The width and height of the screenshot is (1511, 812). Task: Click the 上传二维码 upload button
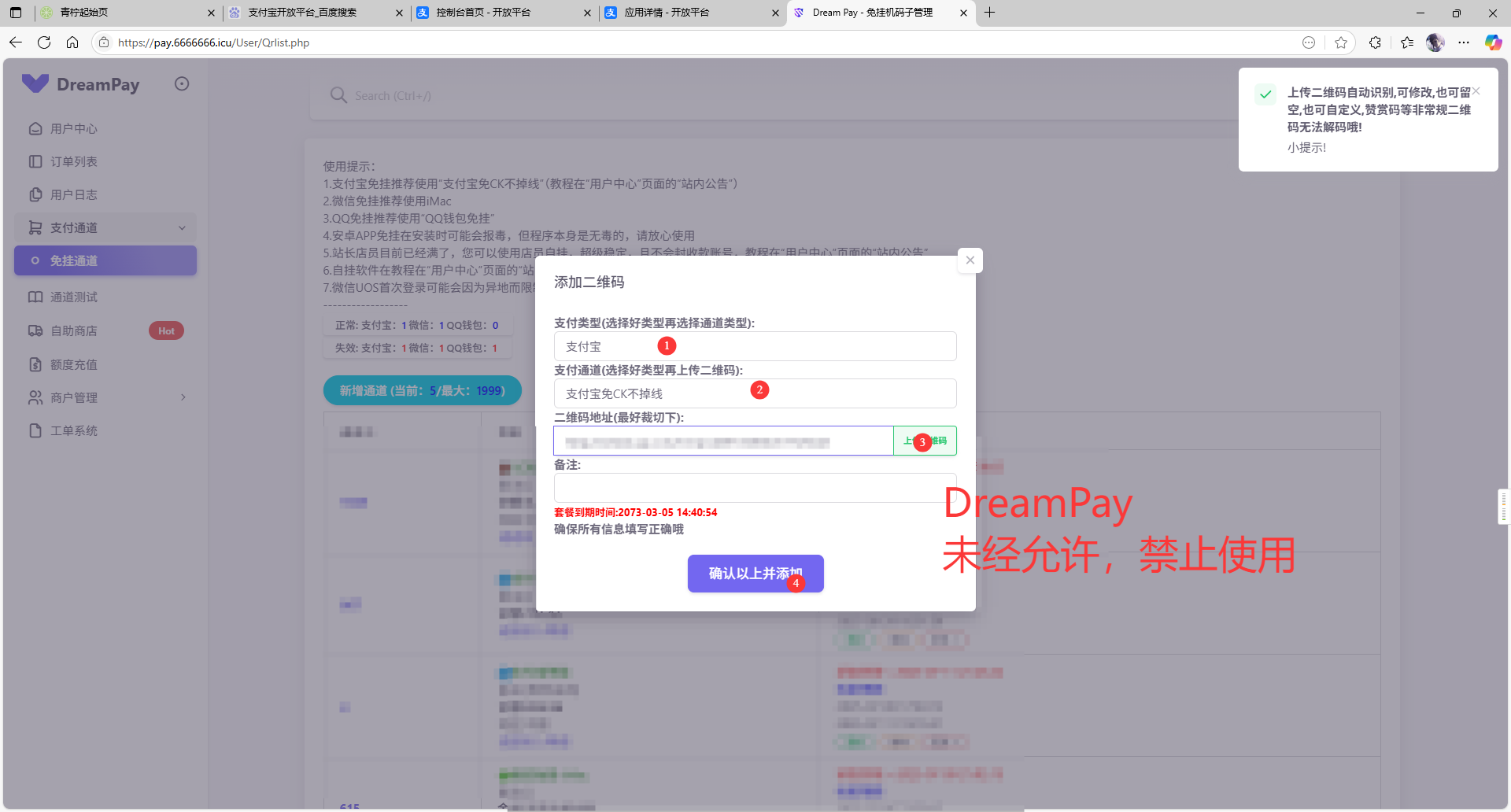pos(925,441)
